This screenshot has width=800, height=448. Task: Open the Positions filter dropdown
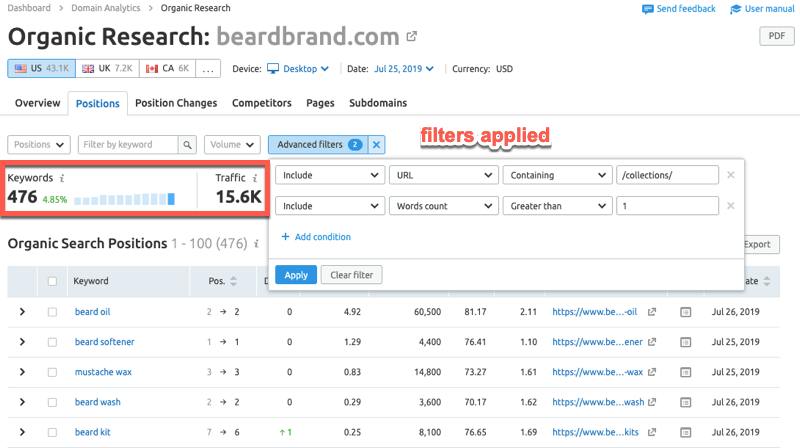coord(39,145)
